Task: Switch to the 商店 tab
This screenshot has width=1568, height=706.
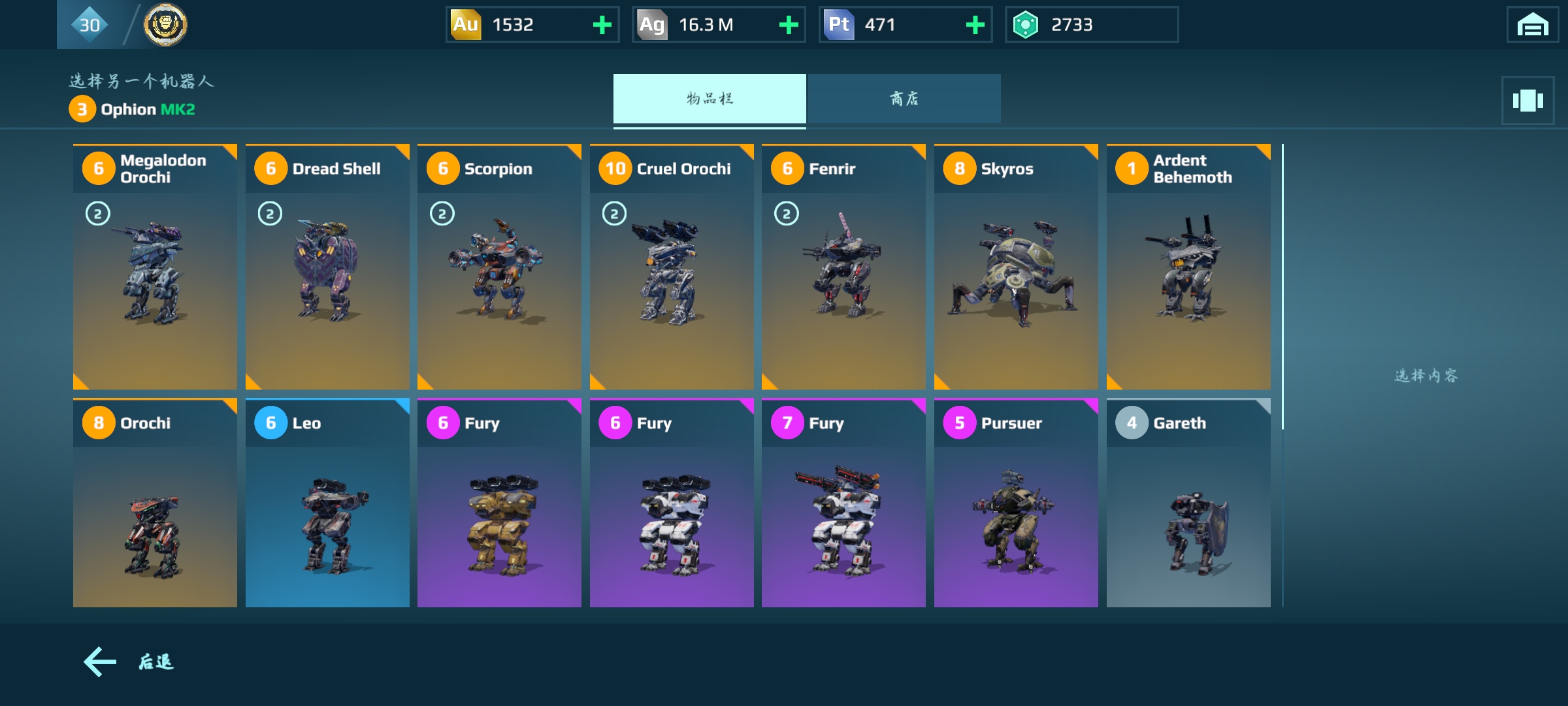Action: point(904,99)
